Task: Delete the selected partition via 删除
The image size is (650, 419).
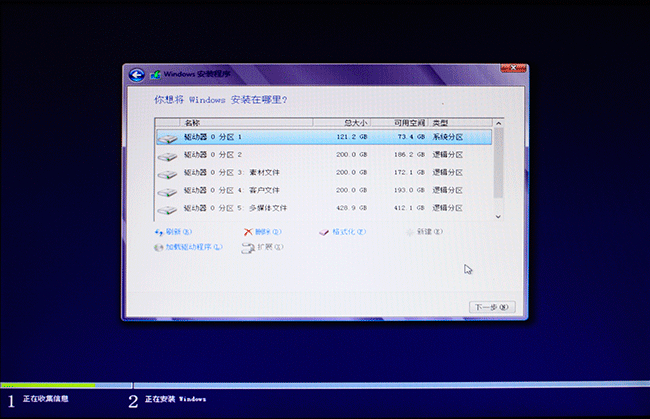Action: pyautogui.click(x=268, y=232)
